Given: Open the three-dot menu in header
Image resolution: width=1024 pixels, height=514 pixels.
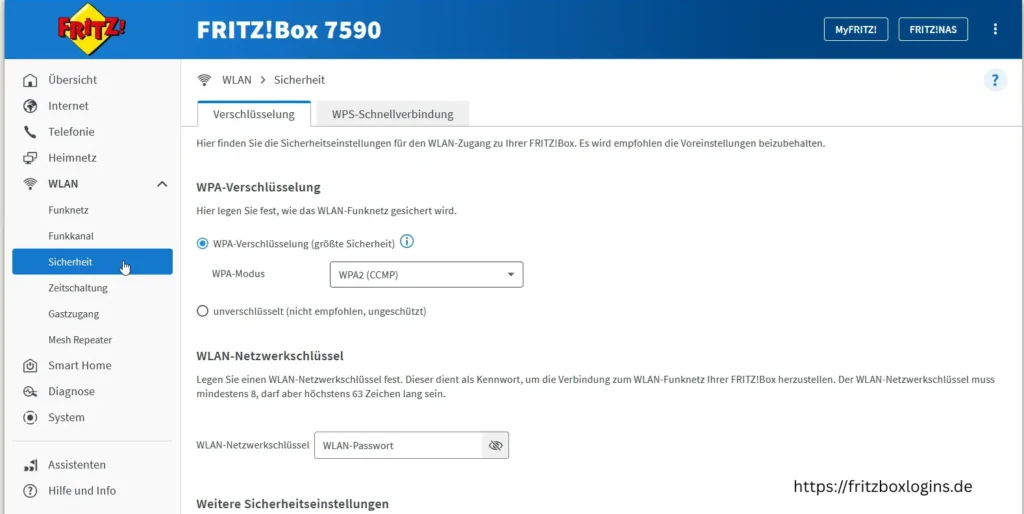Looking at the screenshot, I should 995,29.
